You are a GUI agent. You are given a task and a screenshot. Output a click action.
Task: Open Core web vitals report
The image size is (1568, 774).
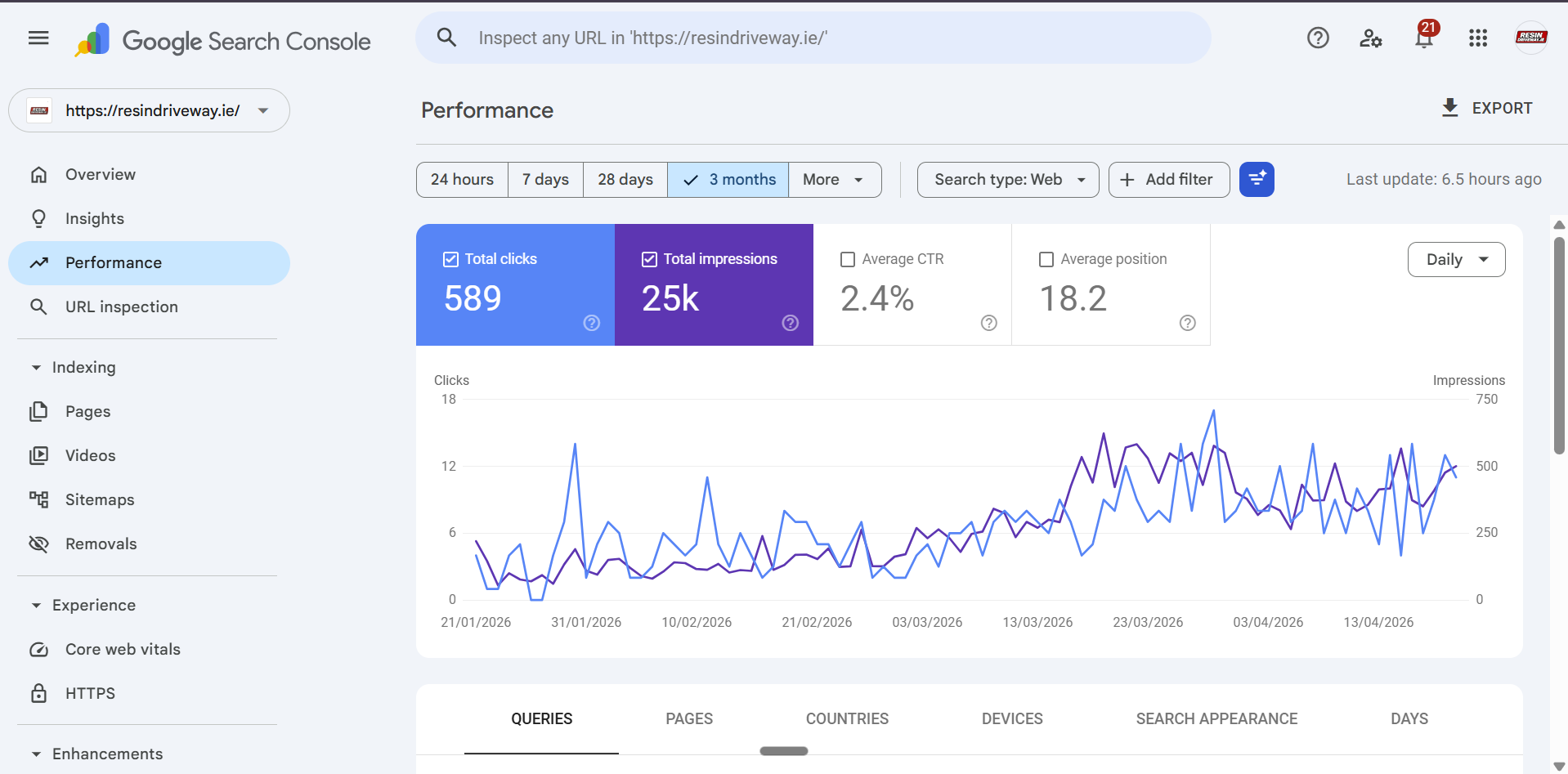[123, 649]
